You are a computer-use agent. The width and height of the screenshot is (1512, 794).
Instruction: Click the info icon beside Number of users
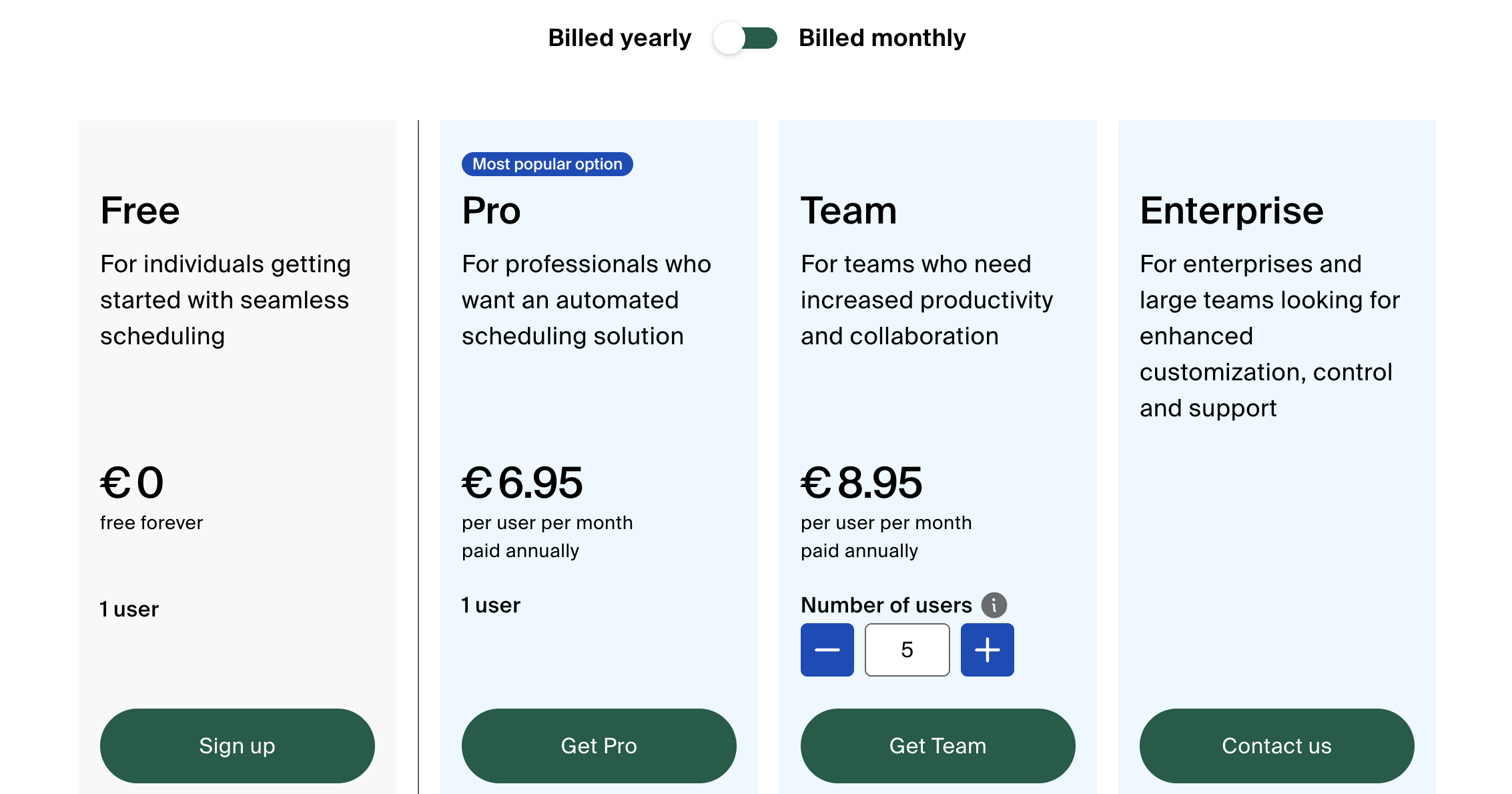995,605
